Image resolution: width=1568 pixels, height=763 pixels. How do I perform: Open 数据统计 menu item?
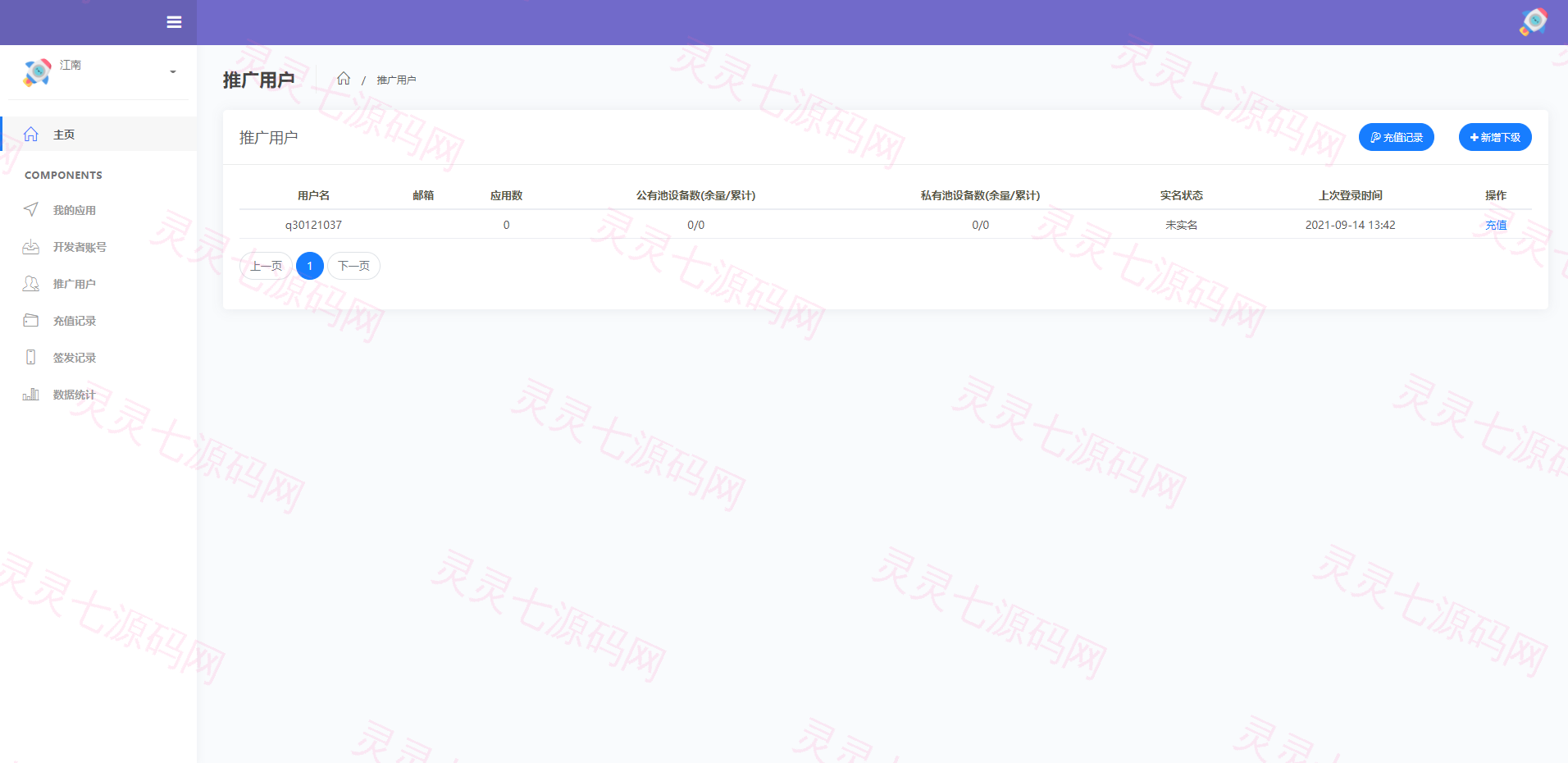[98, 395]
